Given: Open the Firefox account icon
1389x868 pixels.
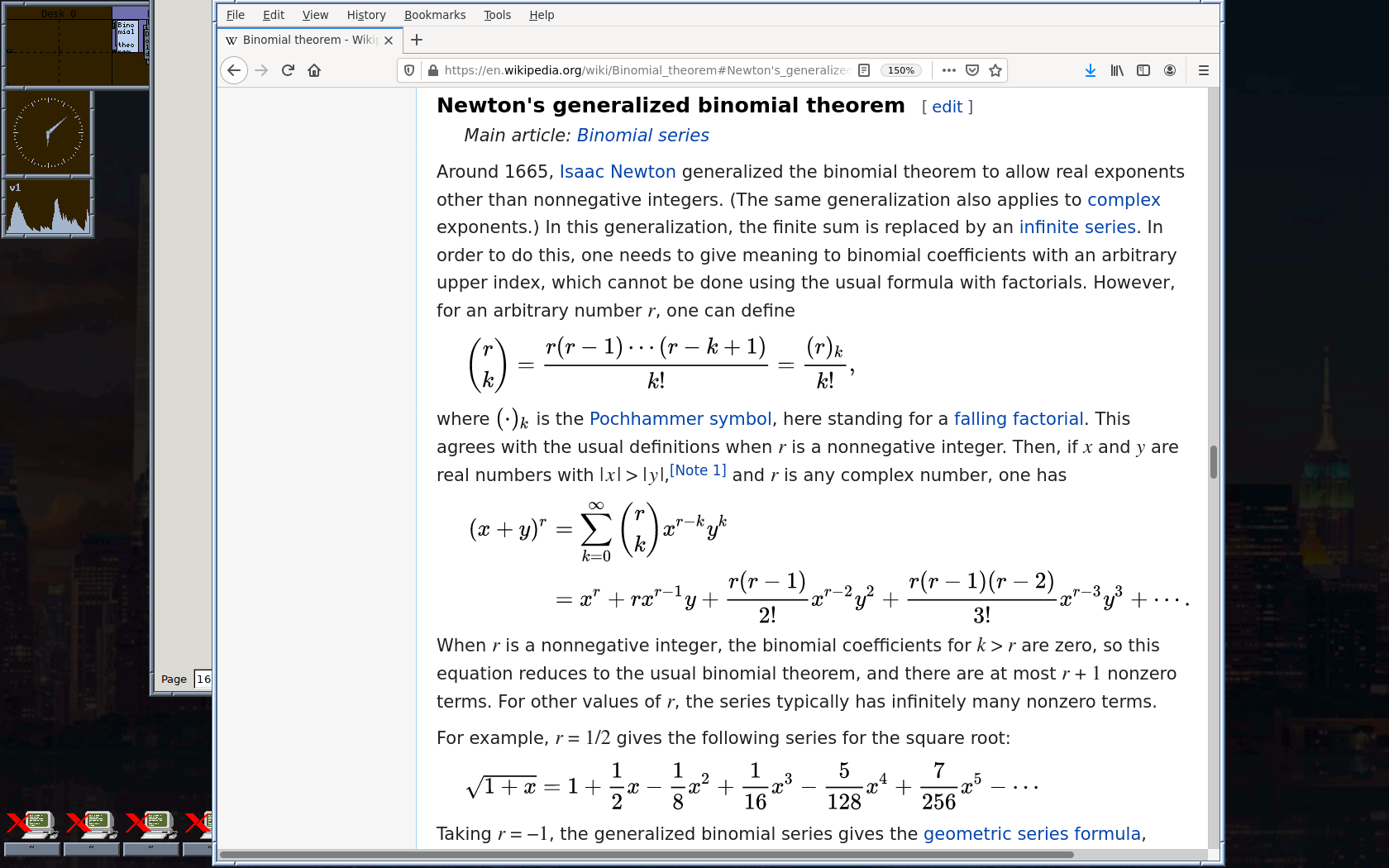Looking at the screenshot, I should point(1170,70).
